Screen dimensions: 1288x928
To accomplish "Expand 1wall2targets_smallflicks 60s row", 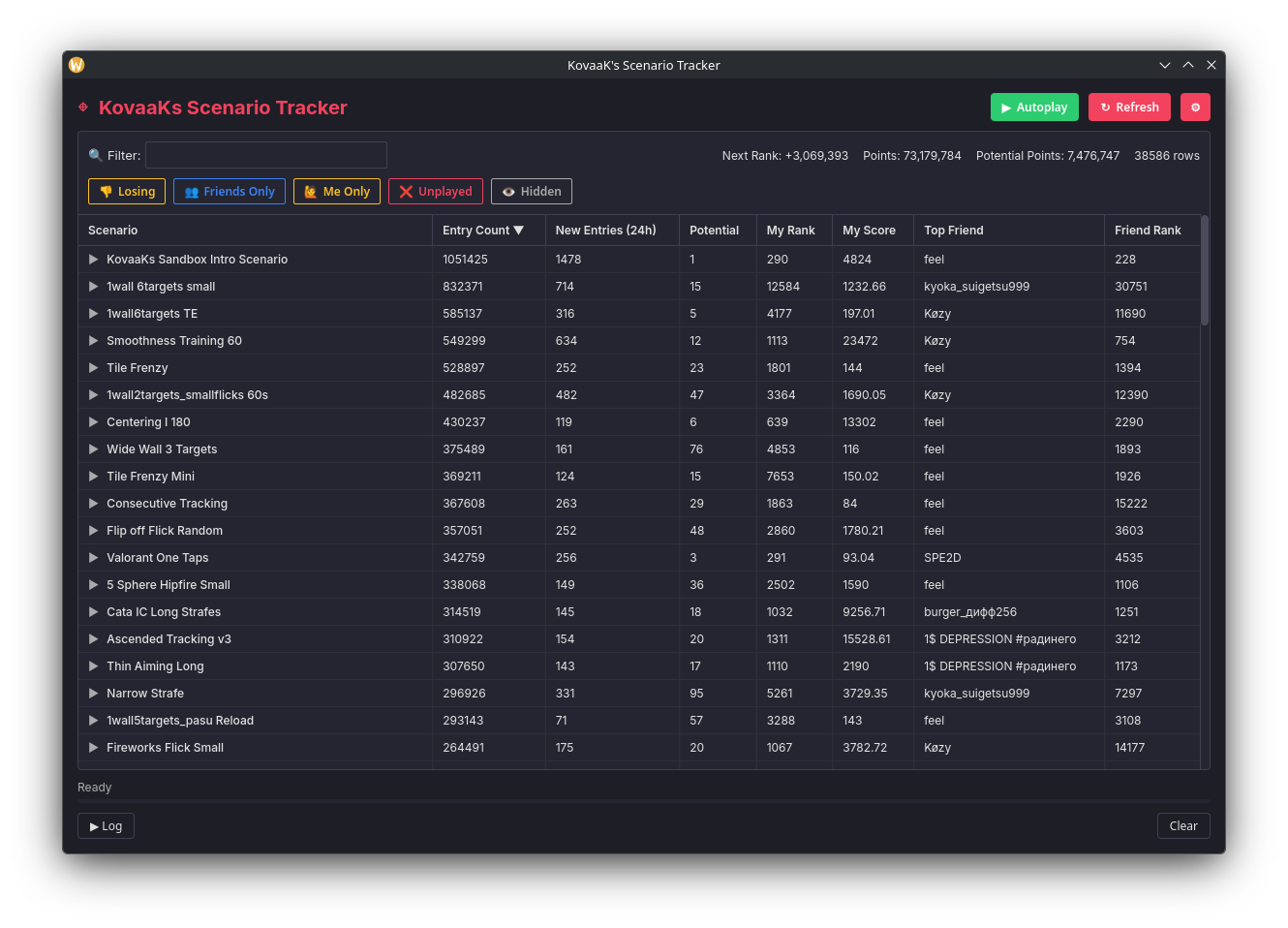I will pyautogui.click(x=94, y=395).
